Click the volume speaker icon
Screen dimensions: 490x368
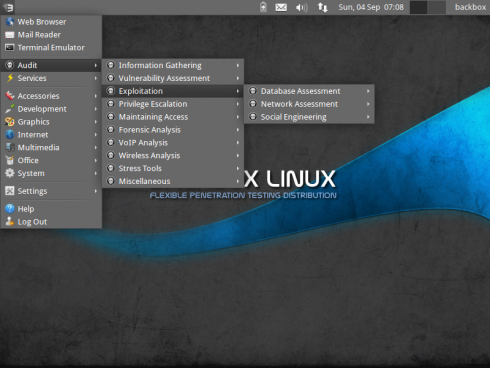(x=302, y=7)
